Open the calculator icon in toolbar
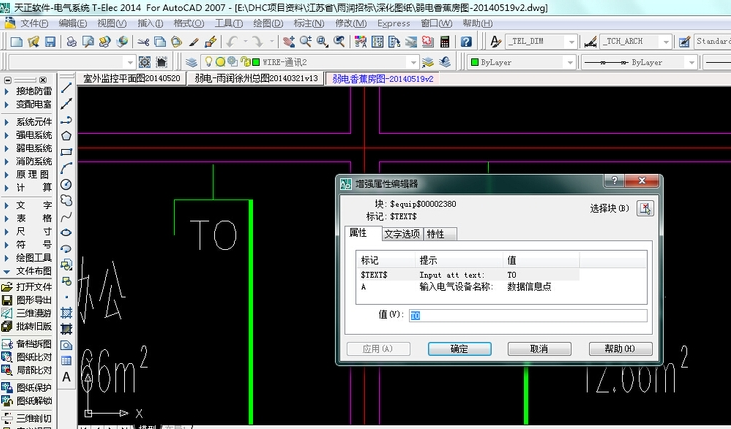731x429 pixels. click(444, 42)
